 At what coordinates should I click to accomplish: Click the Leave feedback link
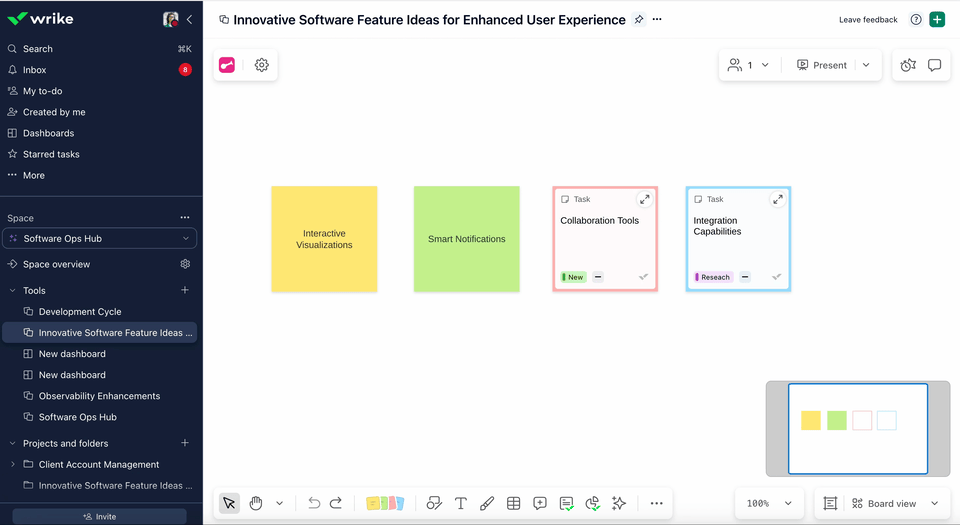[867, 20]
